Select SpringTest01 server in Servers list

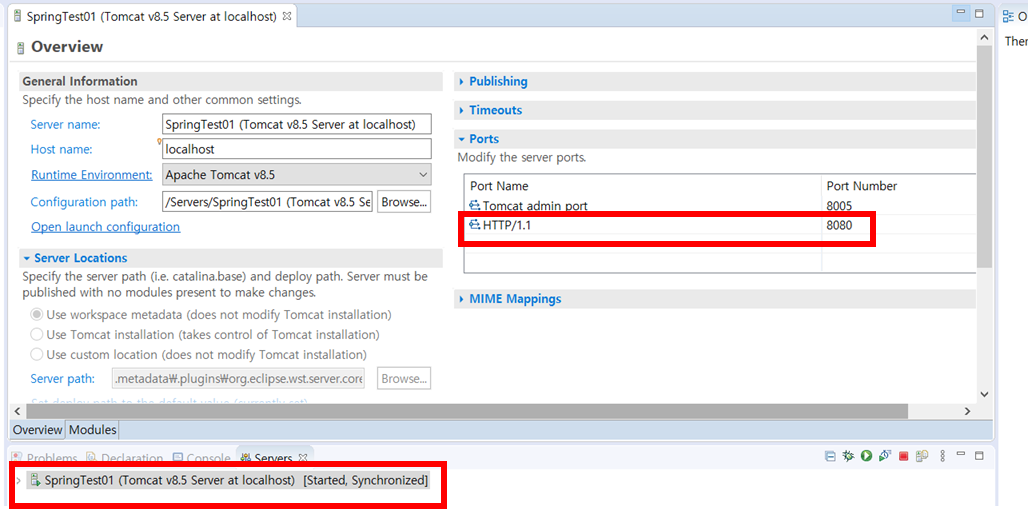point(228,480)
